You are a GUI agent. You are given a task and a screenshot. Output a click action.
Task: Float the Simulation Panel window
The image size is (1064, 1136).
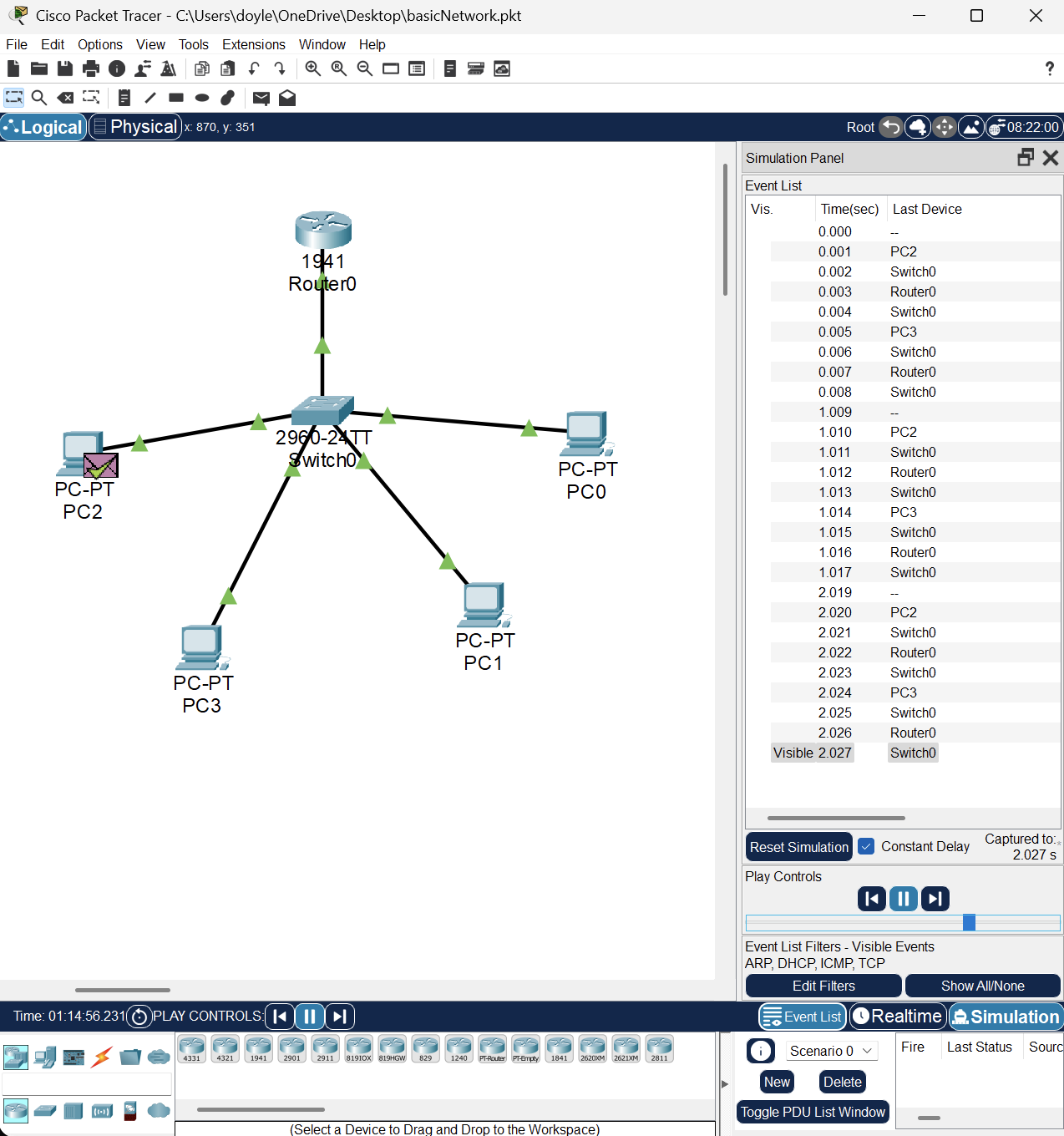[x=1026, y=157]
